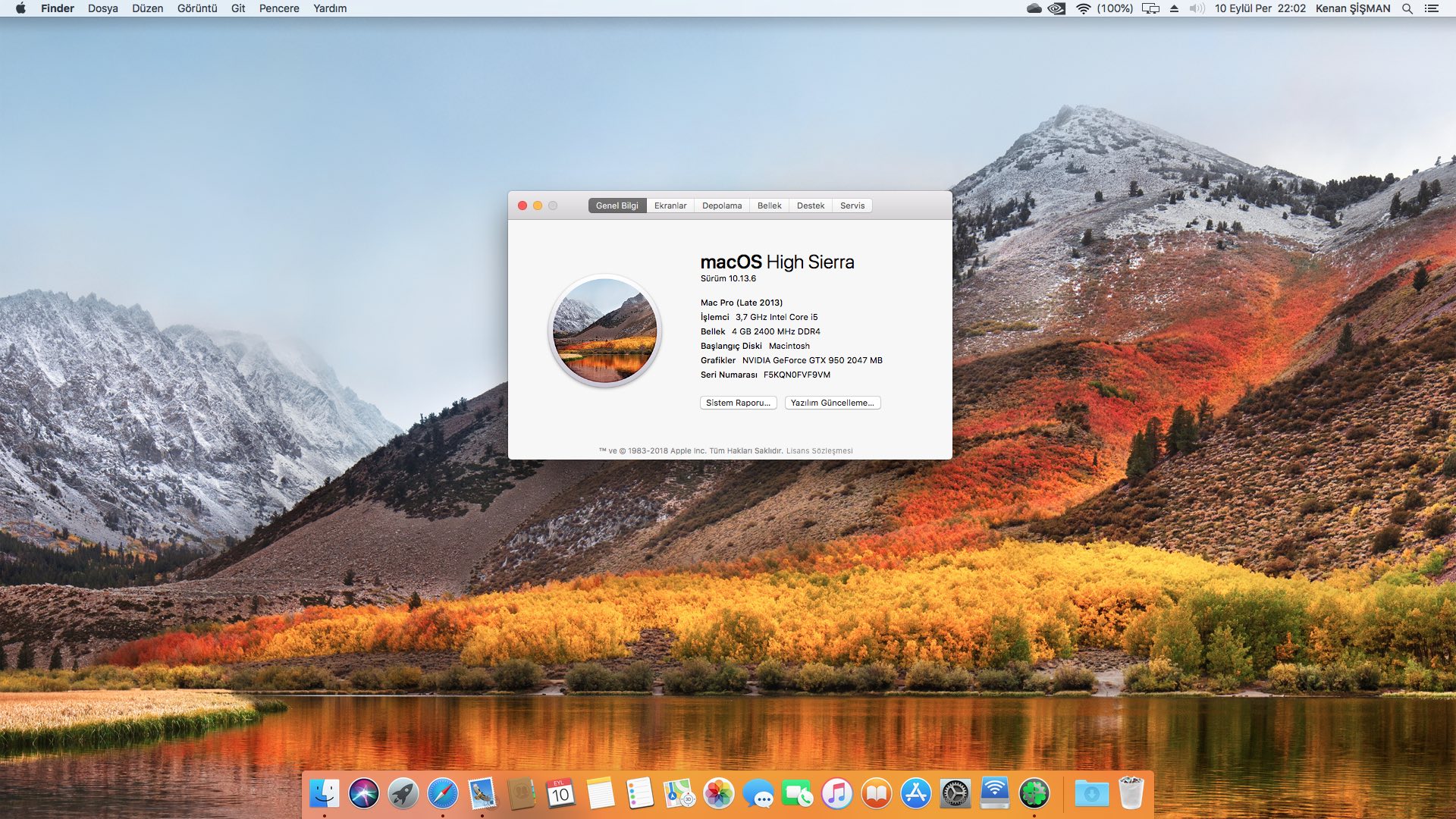The image size is (1456, 819).
Task: Switch to the Depolama tab
Action: (721, 206)
